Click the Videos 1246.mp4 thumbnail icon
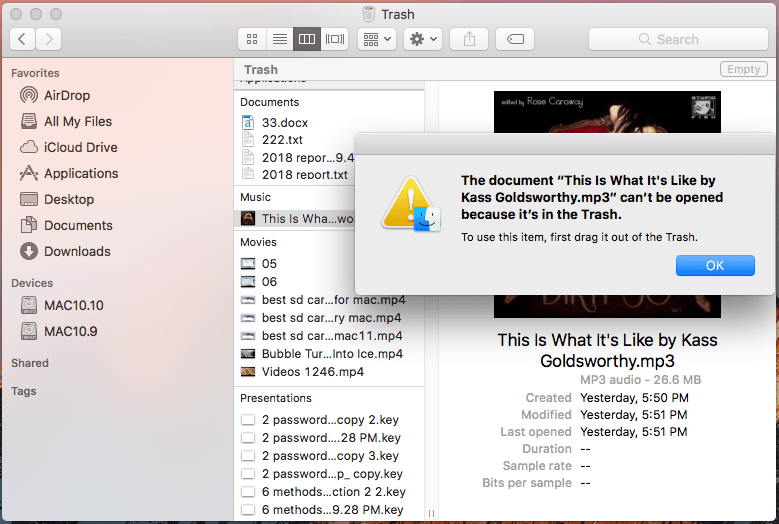Screen dimensions: 779x524 248,372
